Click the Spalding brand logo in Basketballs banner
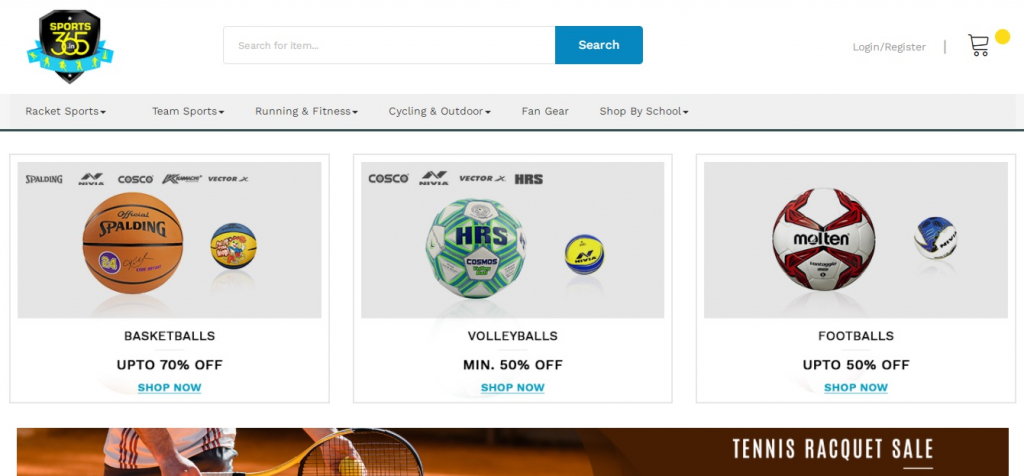The height and width of the screenshot is (476, 1024). 44,179
